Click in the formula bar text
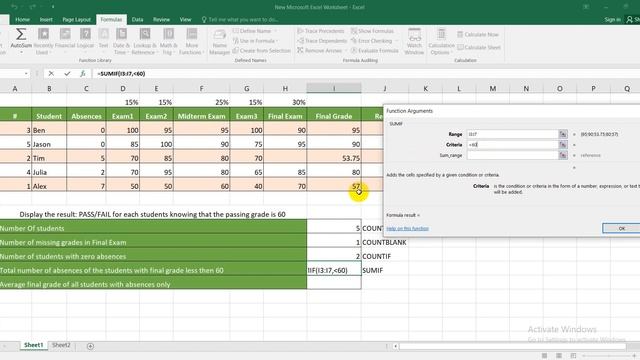The image size is (640, 360). pyautogui.click(x=121, y=74)
